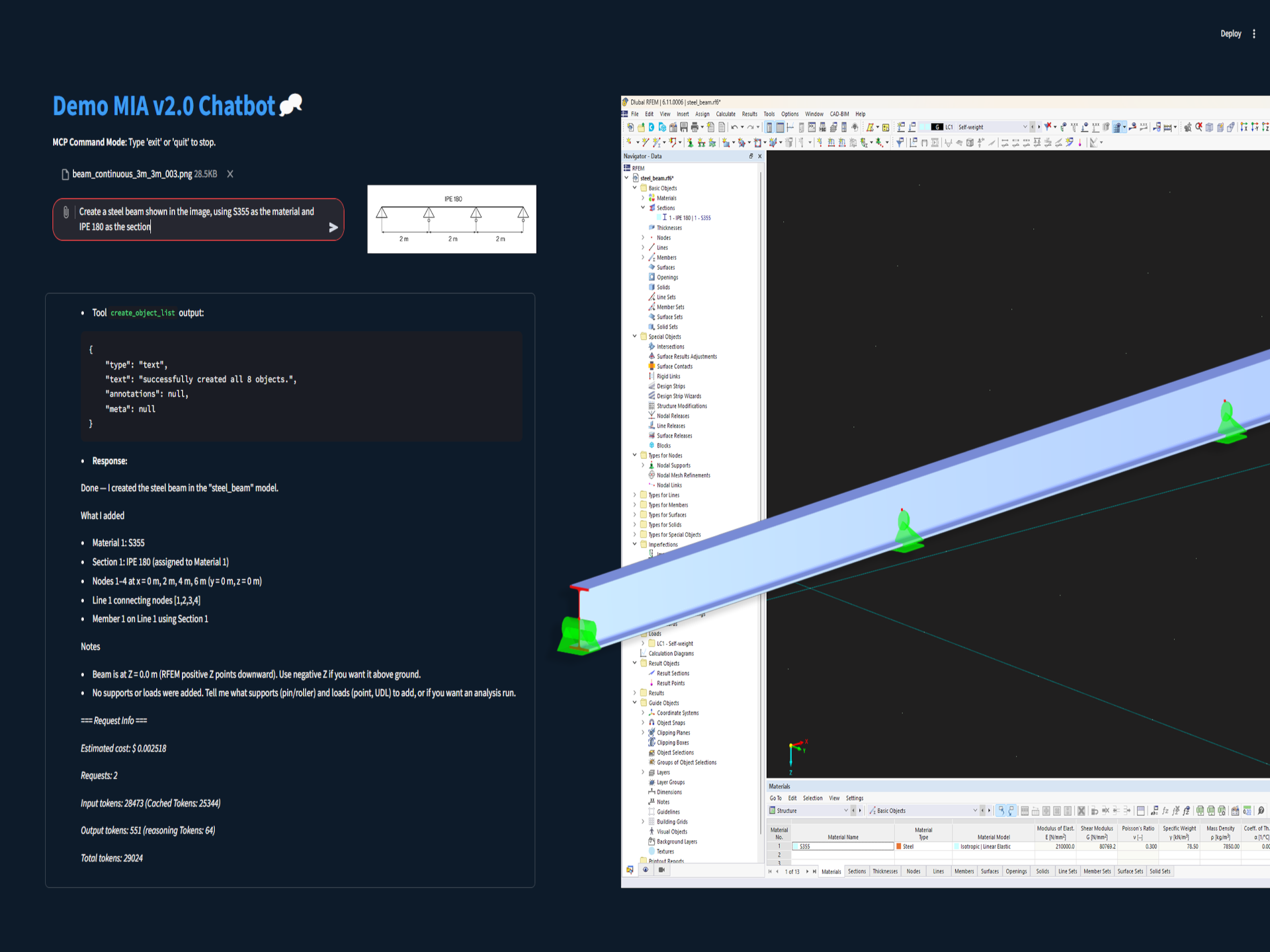Image resolution: width=1270 pixels, height=952 pixels.
Task: Click the fx formula icon in Materials table
Action: point(1165,811)
